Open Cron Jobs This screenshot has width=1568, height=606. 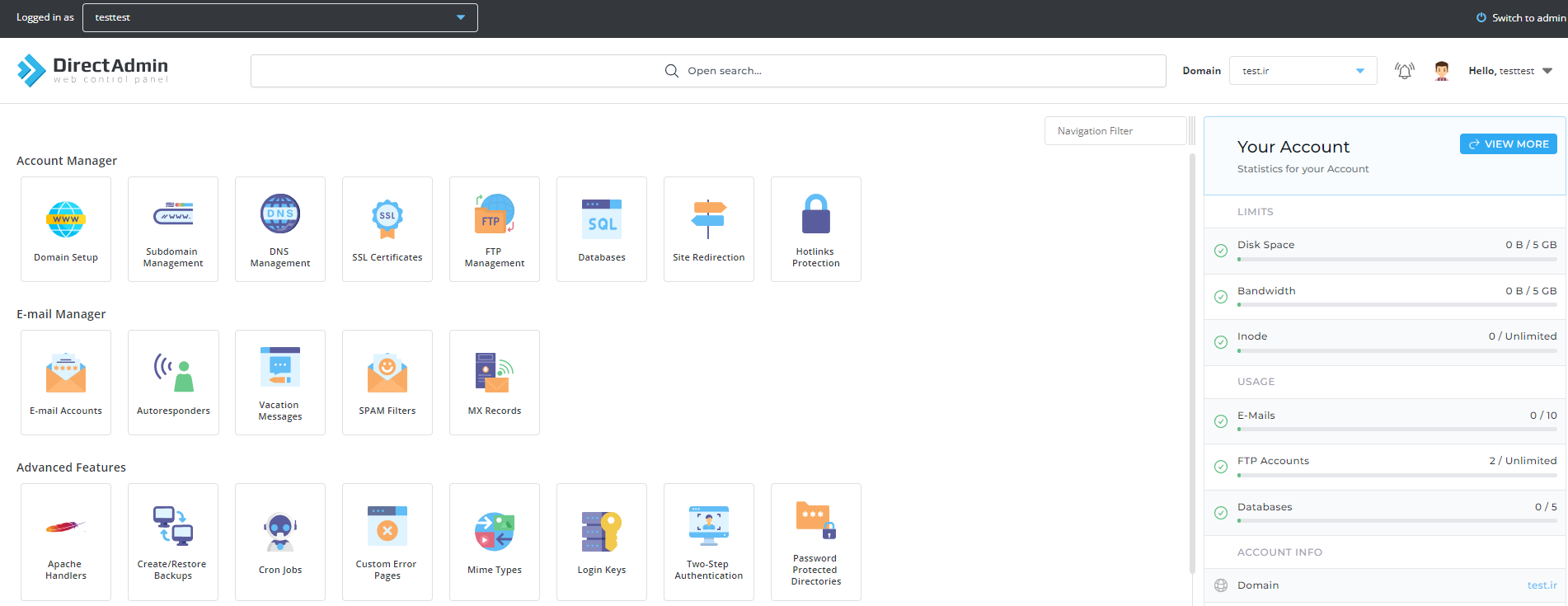pos(280,542)
